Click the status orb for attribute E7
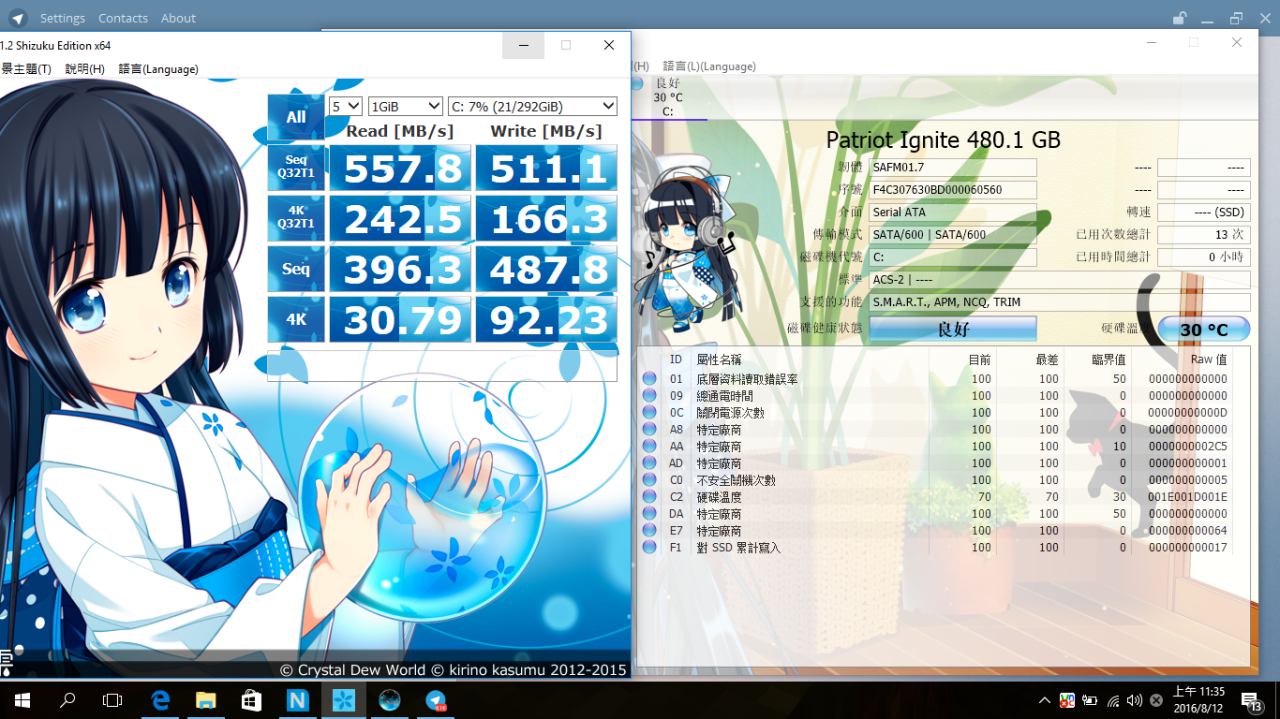This screenshot has height=719, width=1280. pos(649,530)
